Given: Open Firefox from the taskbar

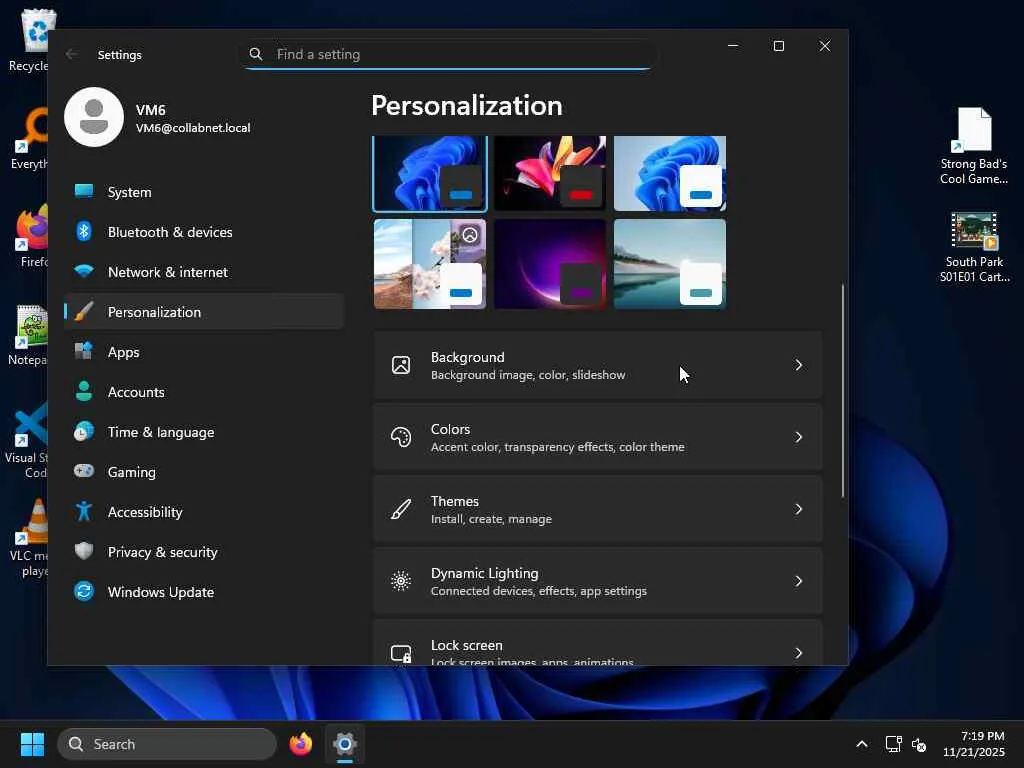Looking at the screenshot, I should [x=300, y=744].
